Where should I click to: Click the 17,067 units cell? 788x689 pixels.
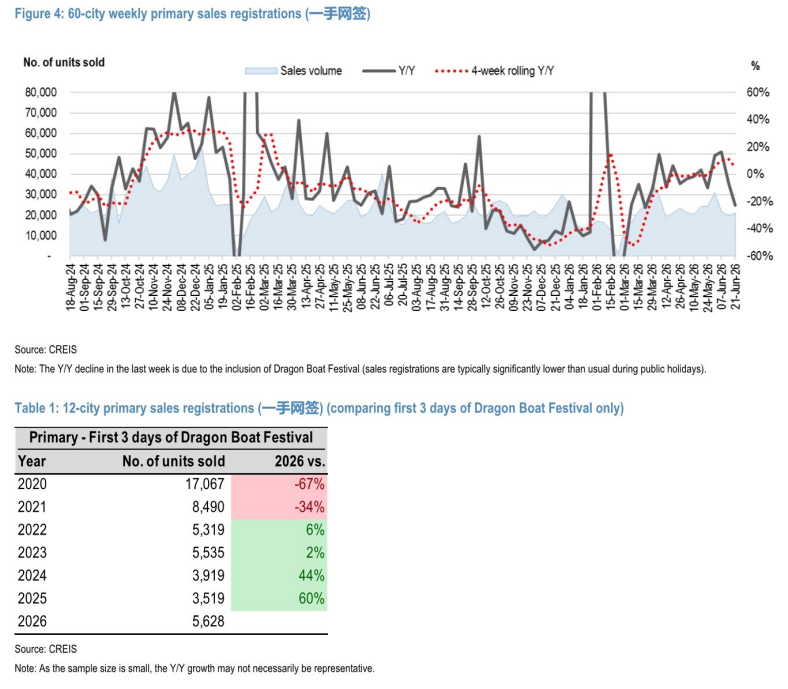(x=205, y=484)
